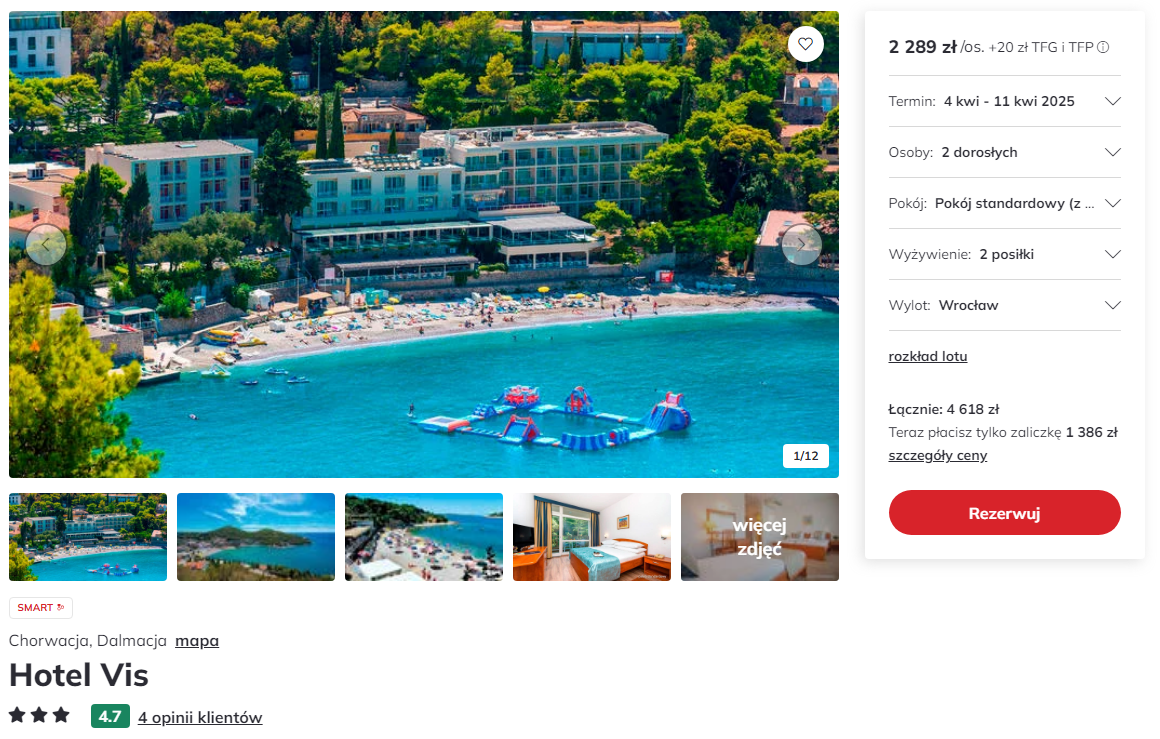
Task: Open więcej zdjęć photo gallery thumbnail
Action: pyautogui.click(x=760, y=537)
